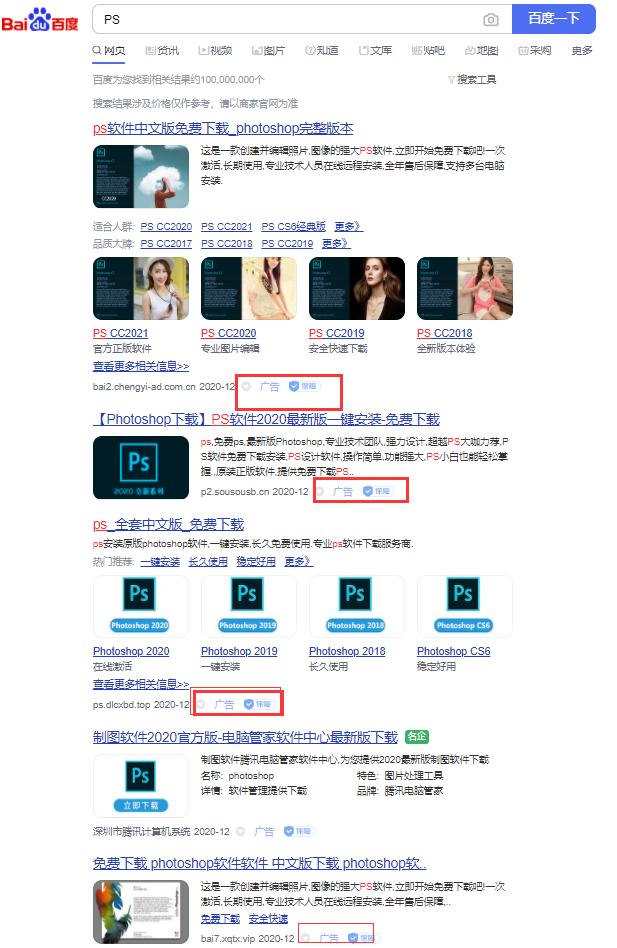Click the PS CC2019 portrait thumbnail
Screen dimensions: 617x948
[356, 289]
